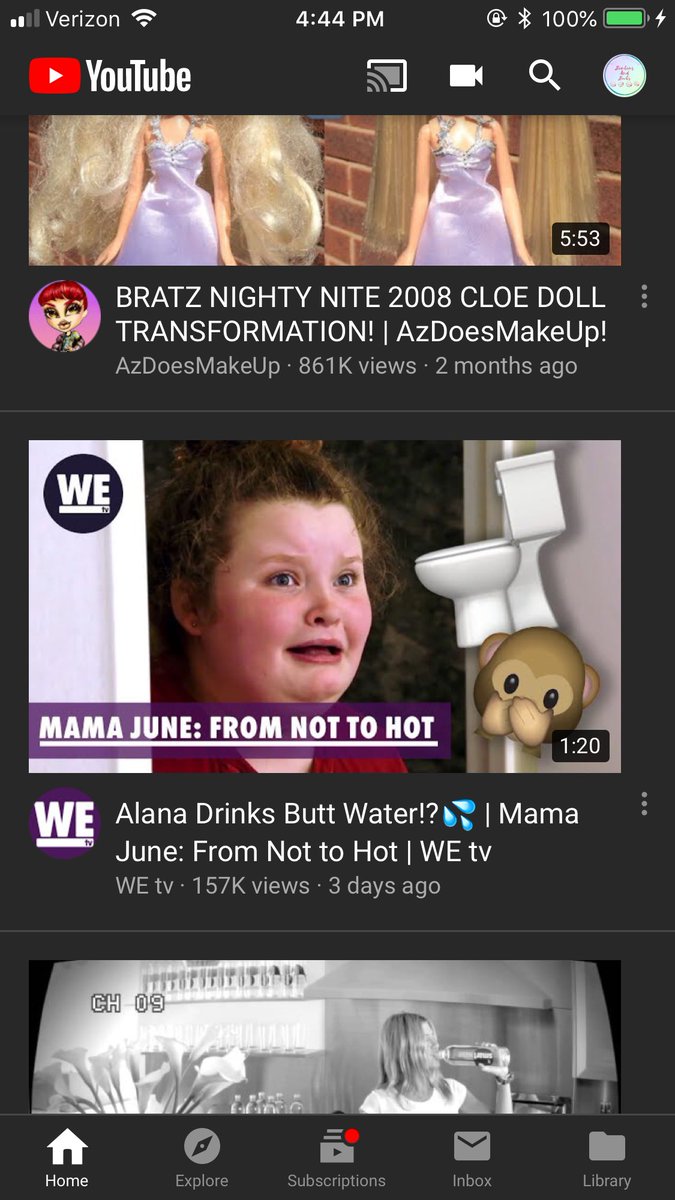Open WE tv channel avatar icon
This screenshot has height=1200, width=675.
(65, 822)
